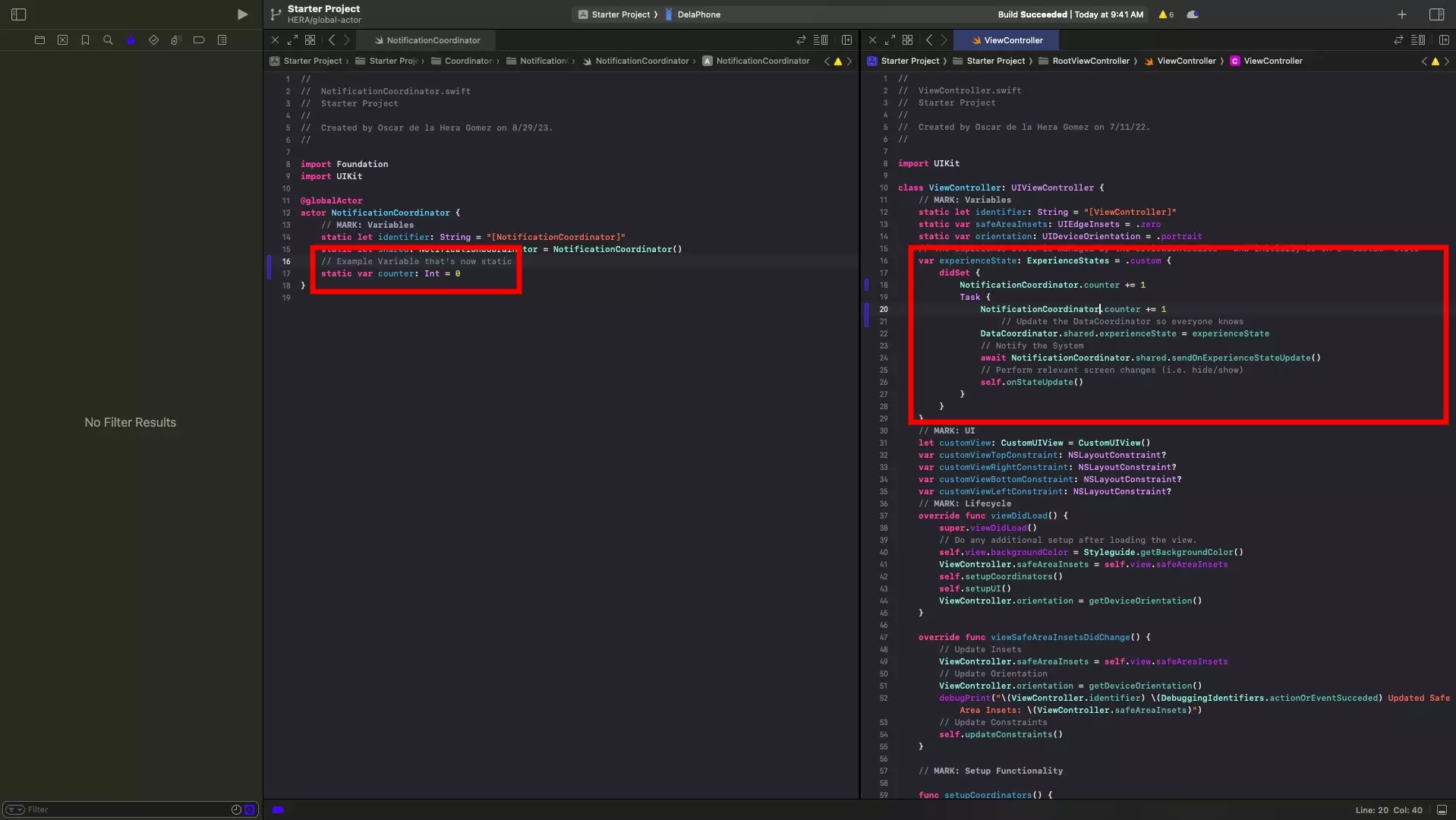The height and width of the screenshot is (820, 1456).
Task: Toggle the debug area at bottom right
Action: coord(1442,810)
